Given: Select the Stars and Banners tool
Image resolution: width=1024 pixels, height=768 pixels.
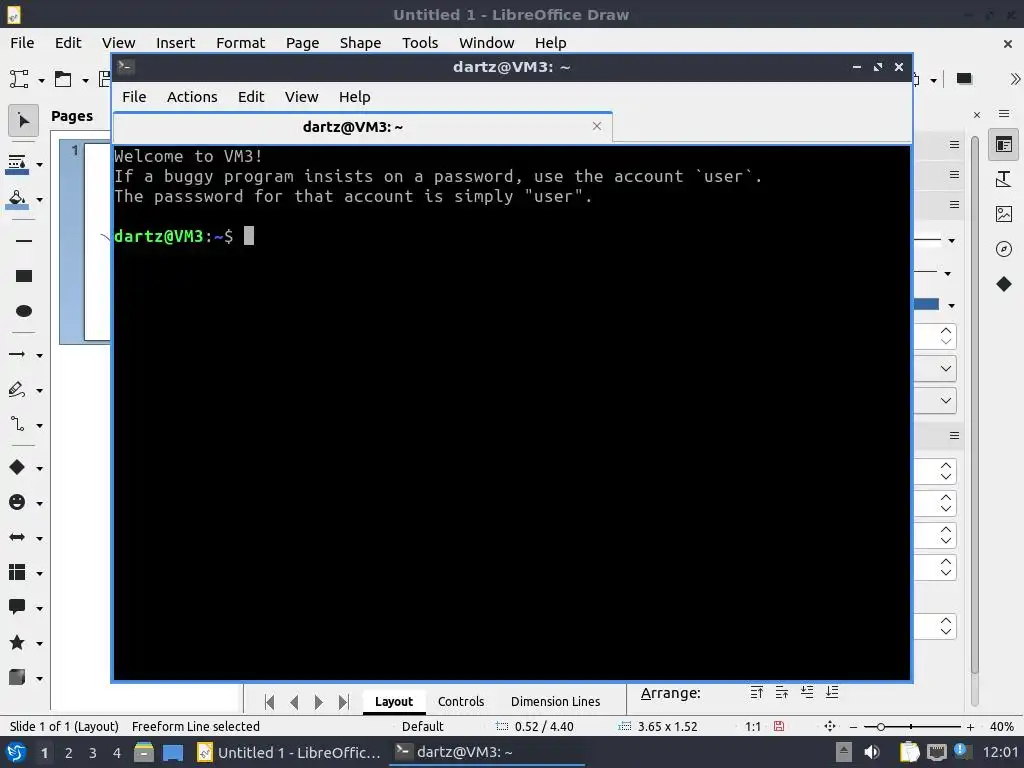Looking at the screenshot, I should 17,643.
